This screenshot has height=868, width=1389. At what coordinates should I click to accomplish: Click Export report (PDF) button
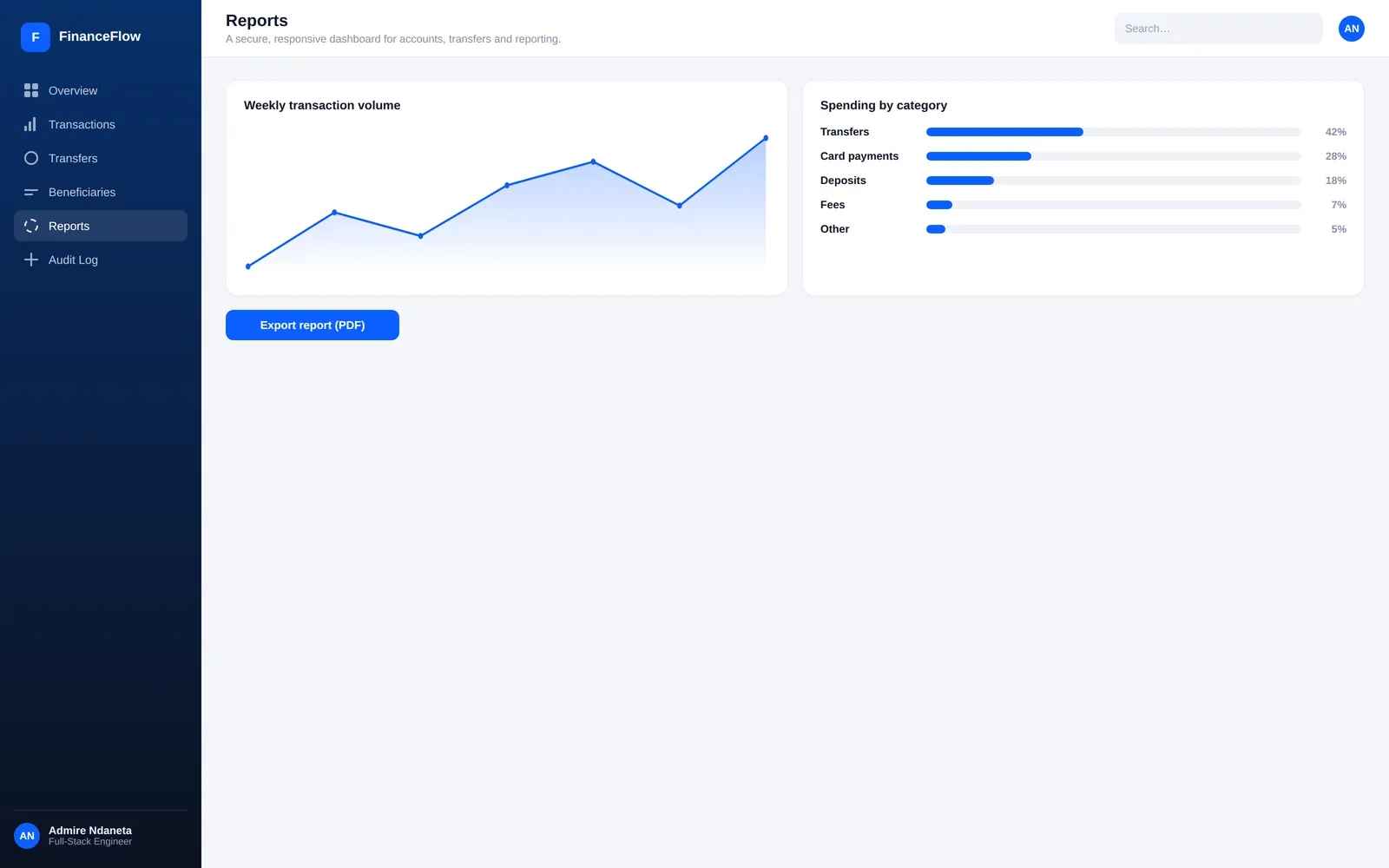pyautogui.click(x=313, y=325)
